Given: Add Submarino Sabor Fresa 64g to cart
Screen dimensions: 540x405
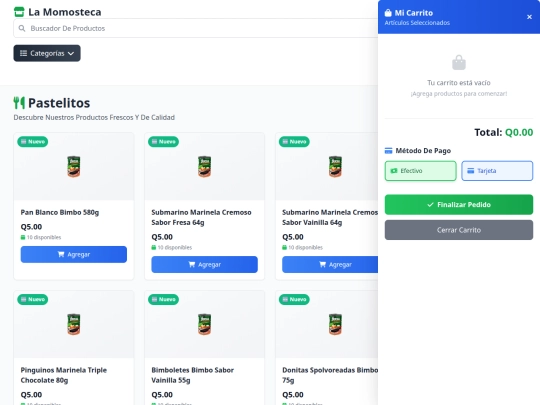Looking at the screenshot, I should pyautogui.click(x=205, y=264).
